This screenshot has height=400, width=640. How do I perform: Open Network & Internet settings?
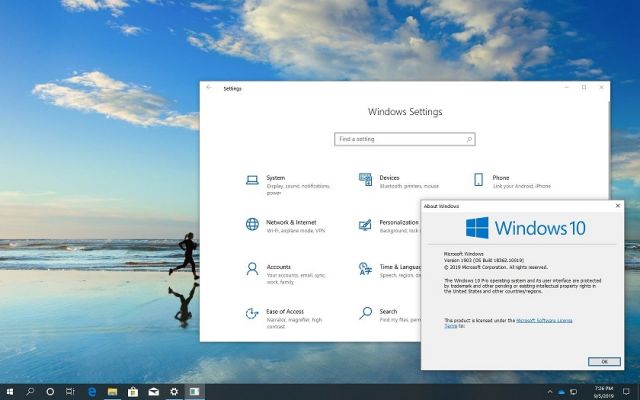click(290, 222)
